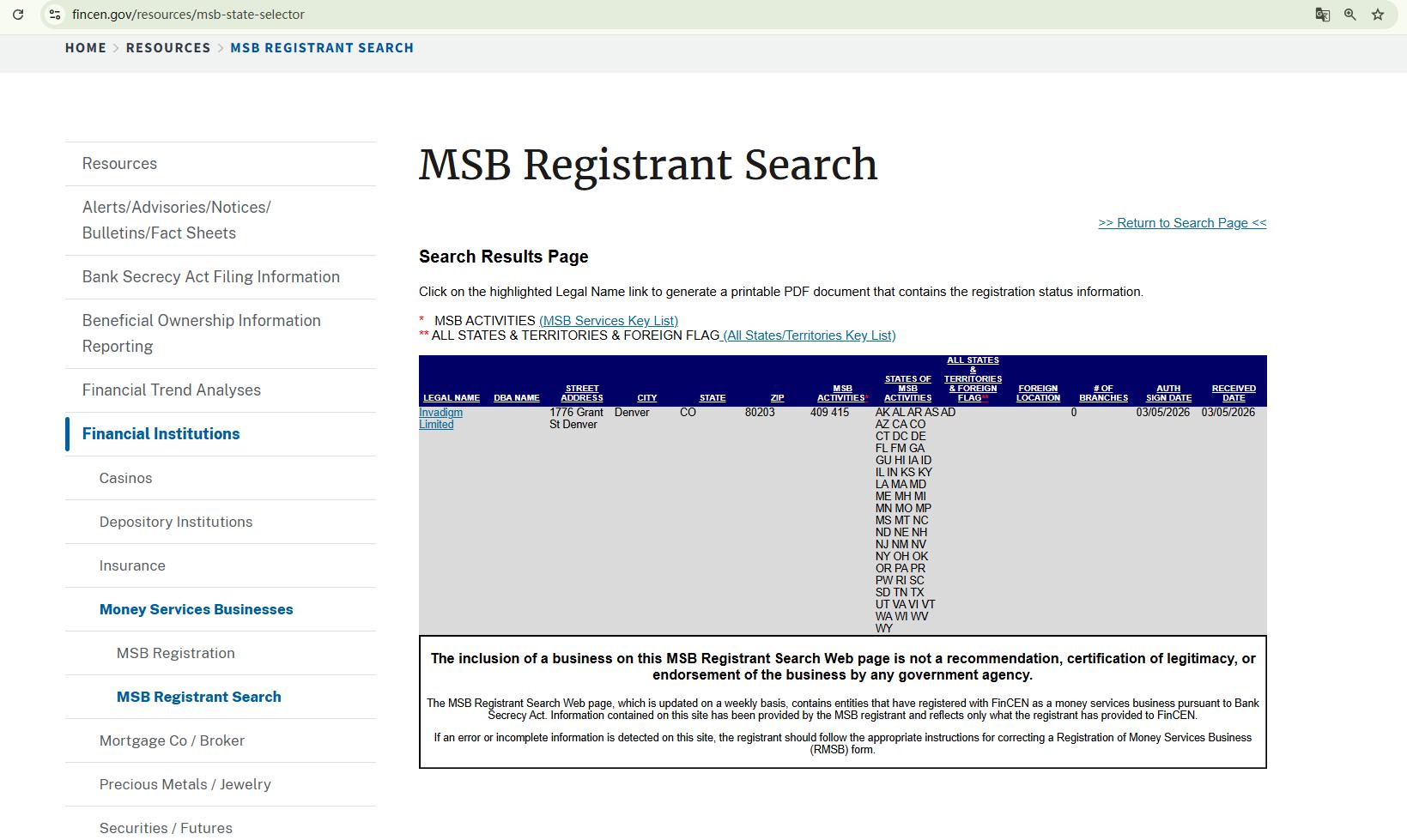Screen dimensions: 1407x840
Task: Click the street address '1776 Grant St Denver'
Action: [x=577, y=419]
